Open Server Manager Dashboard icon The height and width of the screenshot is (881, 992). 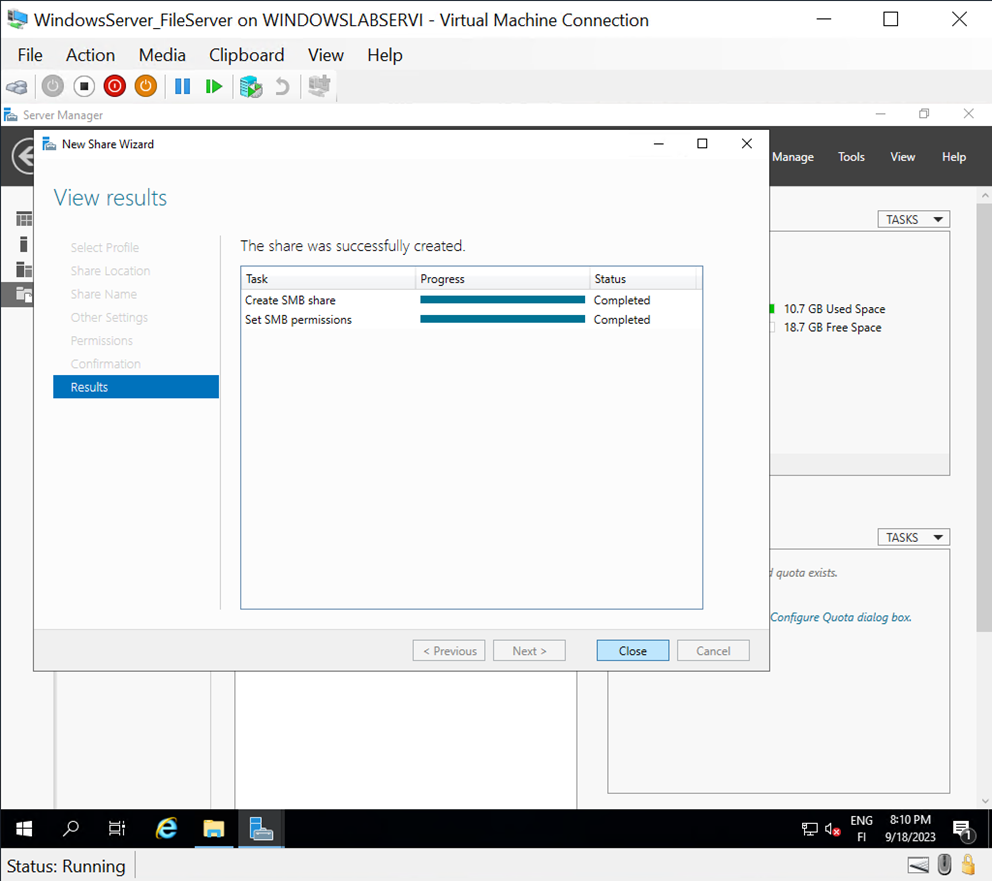tap(22, 218)
